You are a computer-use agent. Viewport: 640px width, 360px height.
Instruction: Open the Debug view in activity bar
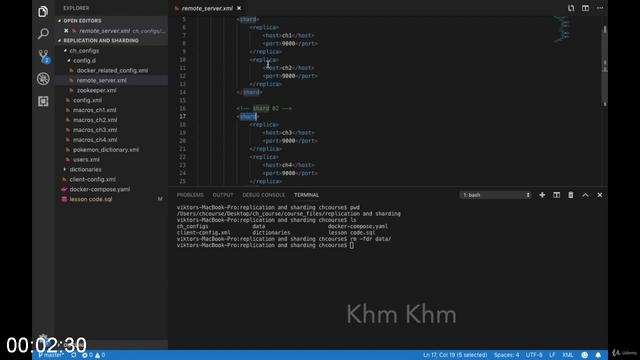pos(43,79)
